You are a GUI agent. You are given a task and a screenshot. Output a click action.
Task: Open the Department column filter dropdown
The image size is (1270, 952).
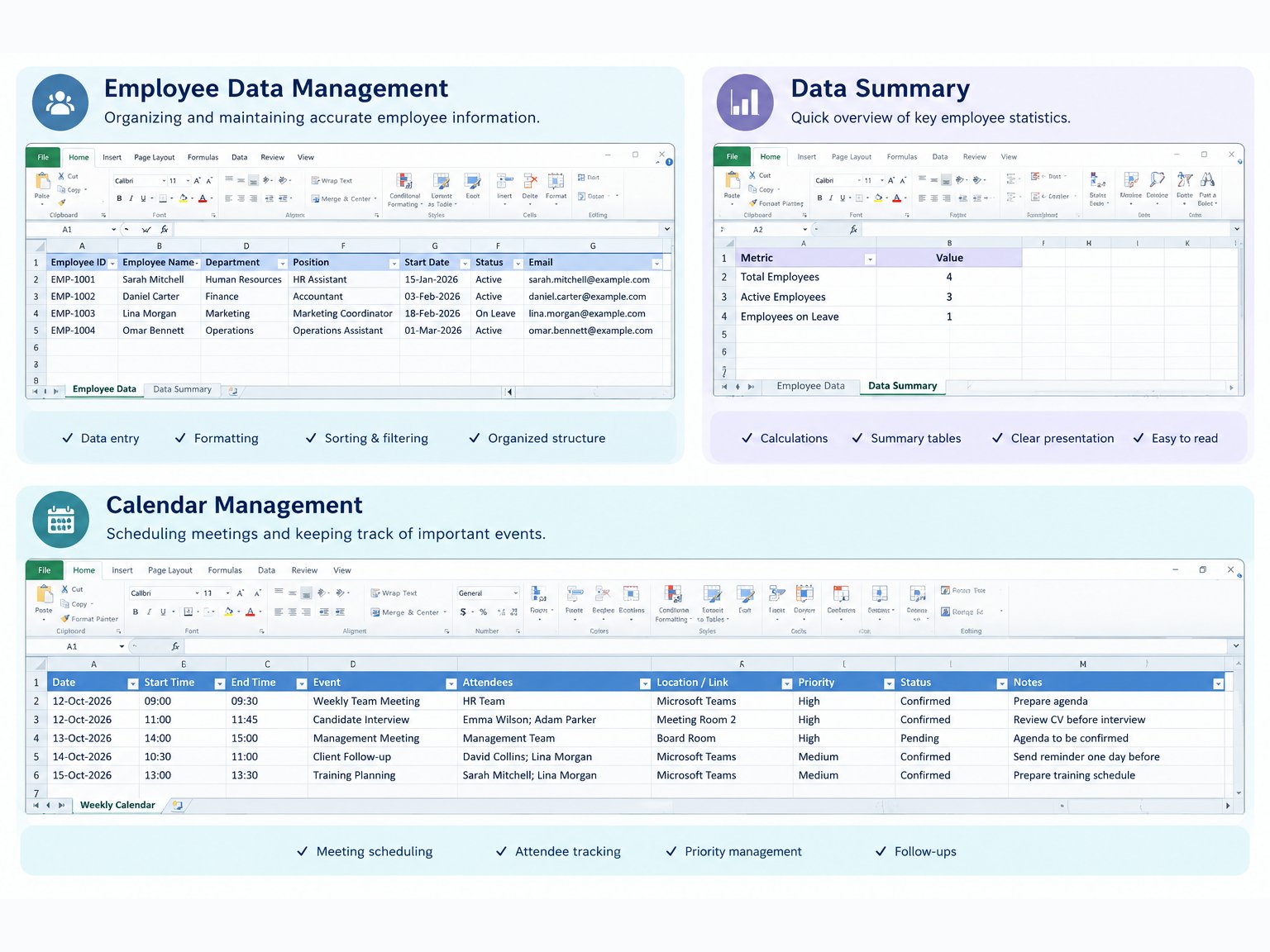[282, 264]
